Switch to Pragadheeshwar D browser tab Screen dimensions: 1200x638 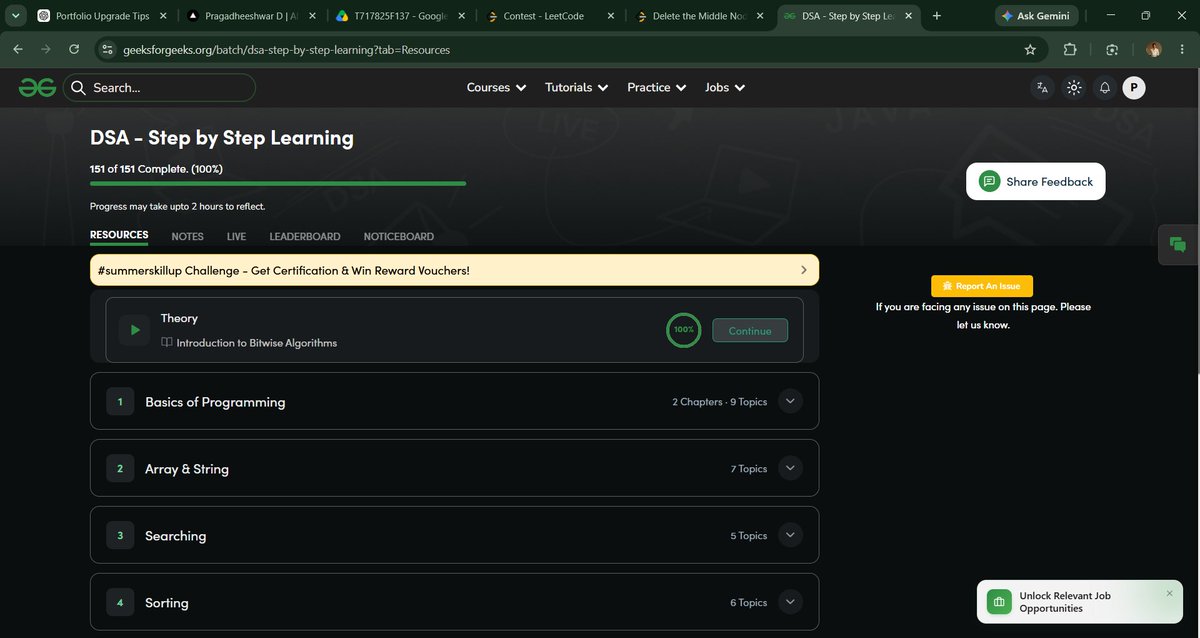pyautogui.click(x=252, y=16)
